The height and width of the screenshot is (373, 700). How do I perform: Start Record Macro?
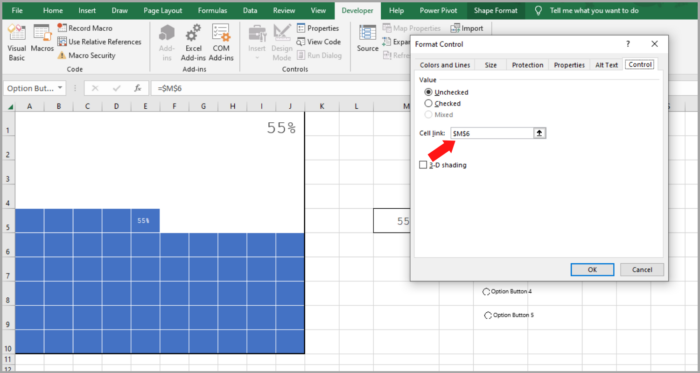[85, 28]
